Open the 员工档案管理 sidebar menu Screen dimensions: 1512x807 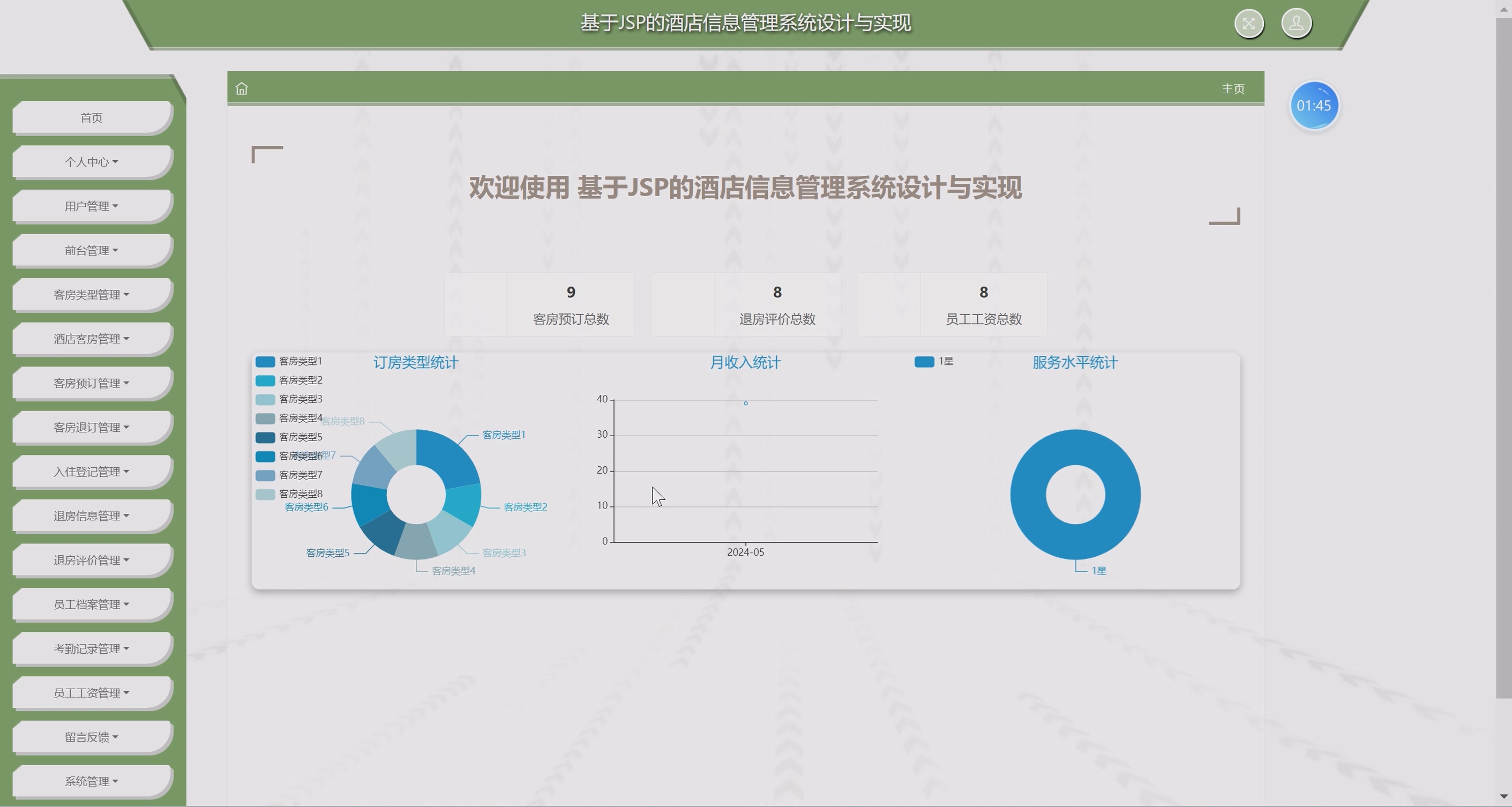click(x=92, y=604)
